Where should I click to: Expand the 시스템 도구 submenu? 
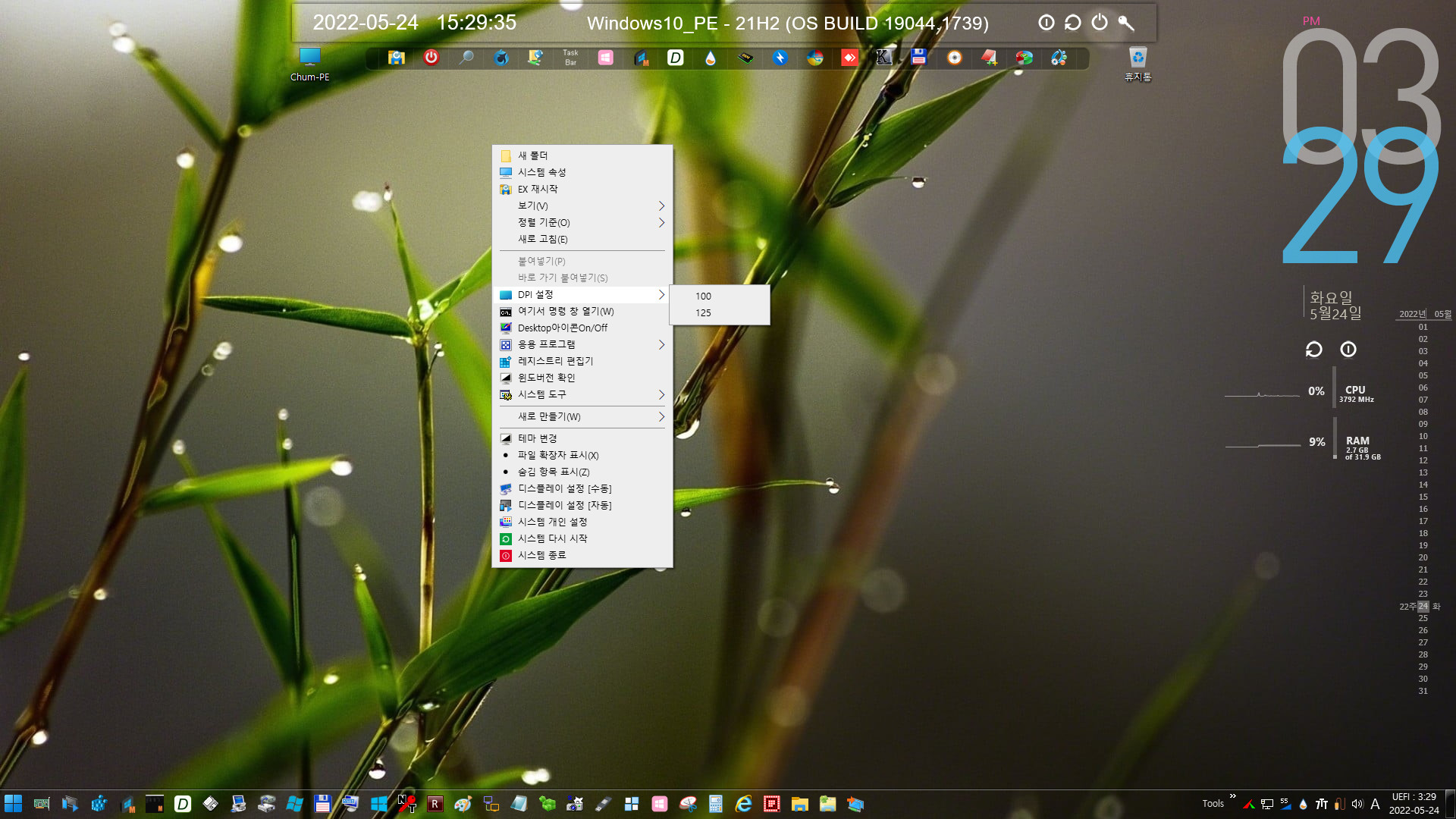(x=582, y=394)
